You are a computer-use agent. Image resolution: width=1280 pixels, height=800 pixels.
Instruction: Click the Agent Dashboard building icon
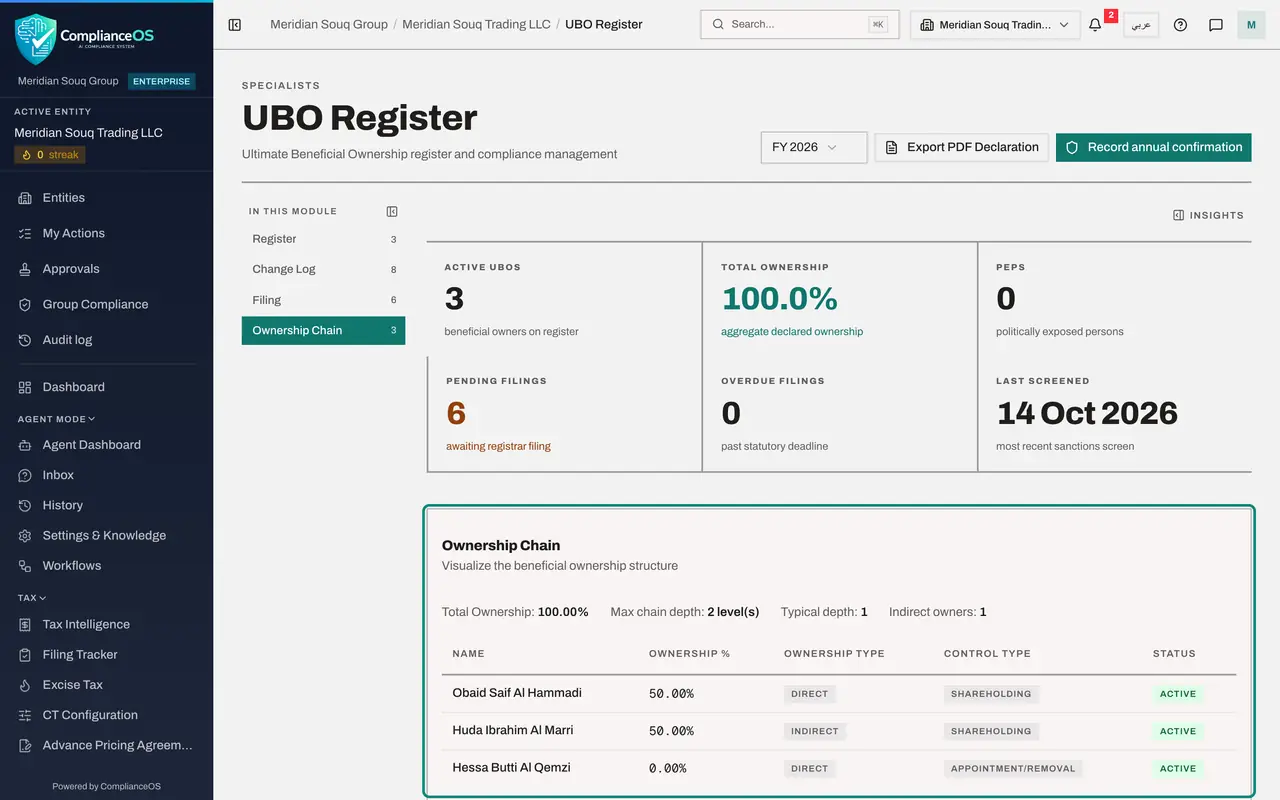(25, 445)
